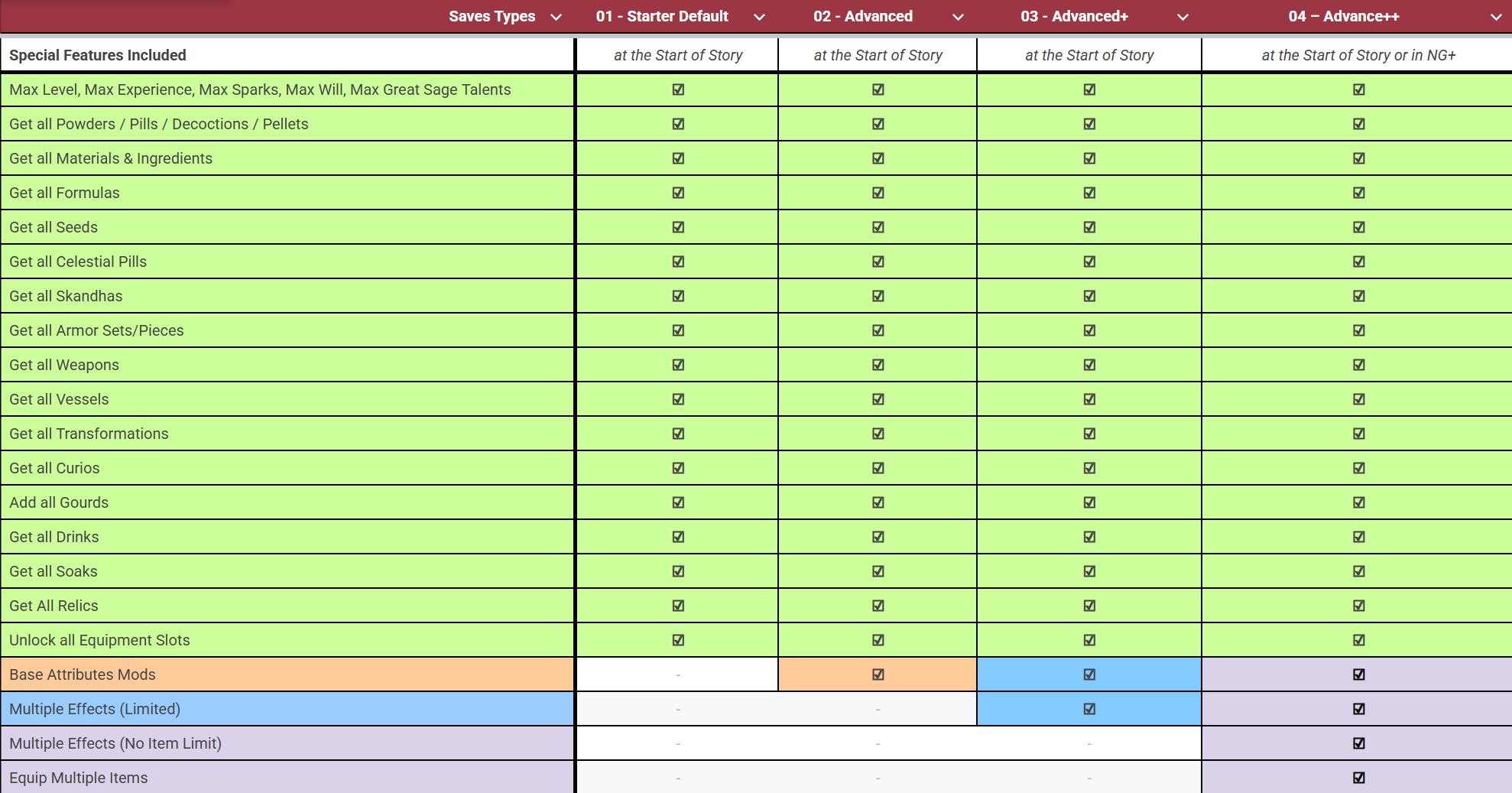Toggle Advance++ checkbox for Equip Multiple Items

(1358, 778)
